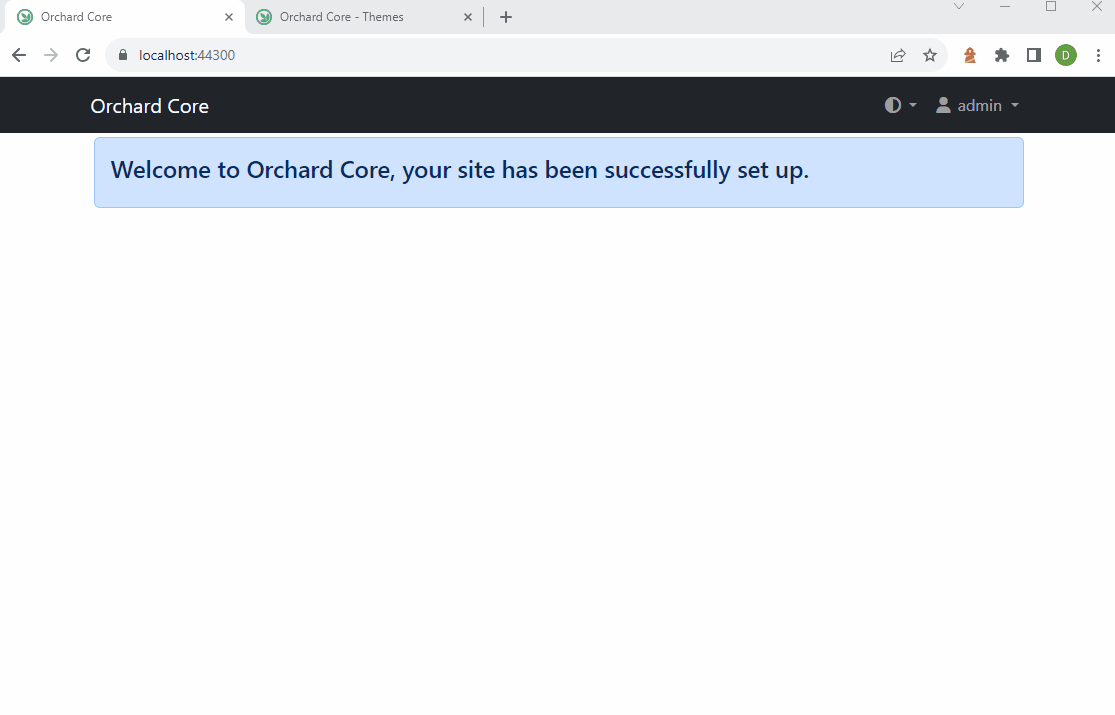The width and height of the screenshot is (1115, 715).
Task: Open the theme color mode dropdown
Action: [900, 105]
